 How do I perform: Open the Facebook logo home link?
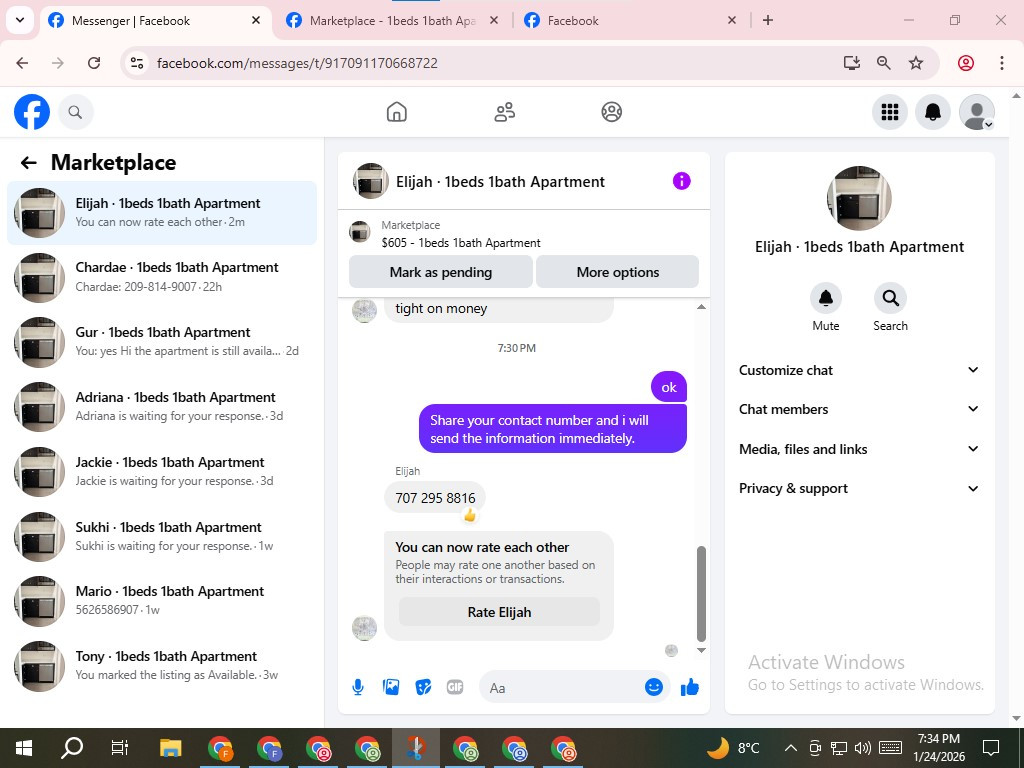coord(31,112)
